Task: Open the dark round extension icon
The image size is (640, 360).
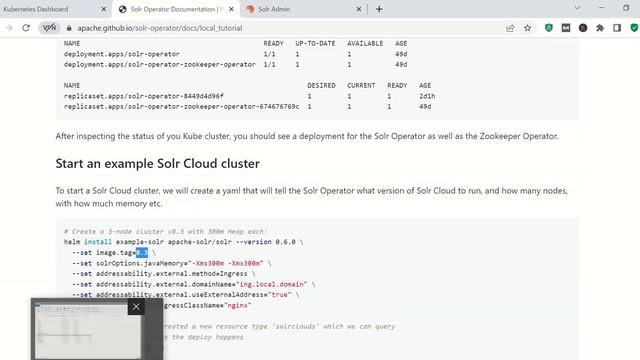Action: (x=583, y=28)
